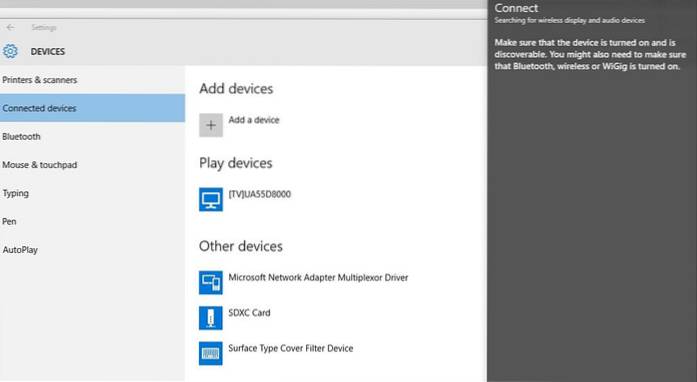This screenshot has width=697, height=382.
Task: Click the TV monitor icon for UA55D8000
Action: click(x=211, y=199)
